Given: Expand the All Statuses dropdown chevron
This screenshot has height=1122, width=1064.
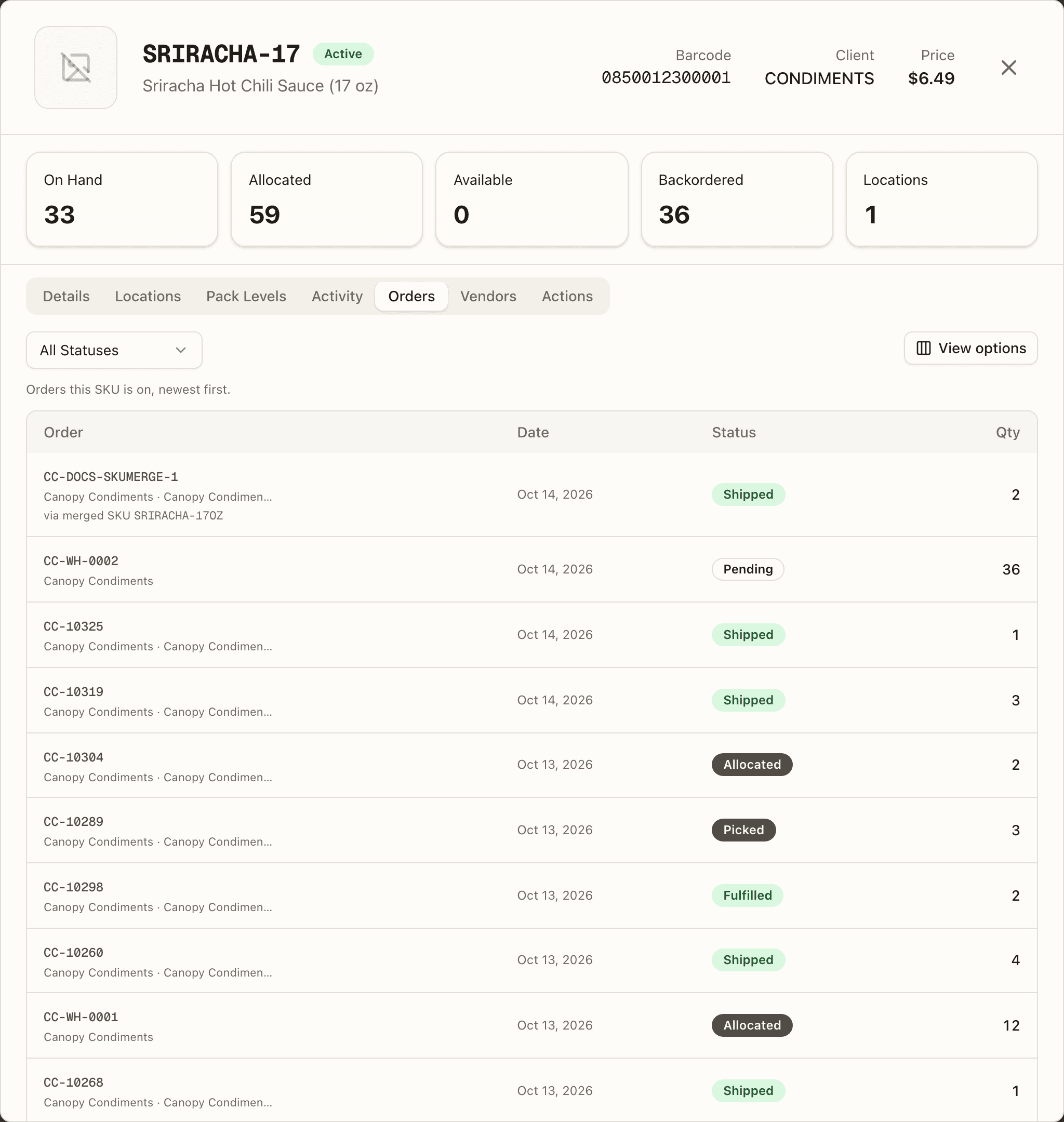Looking at the screenshot, I should pos(181,350).
